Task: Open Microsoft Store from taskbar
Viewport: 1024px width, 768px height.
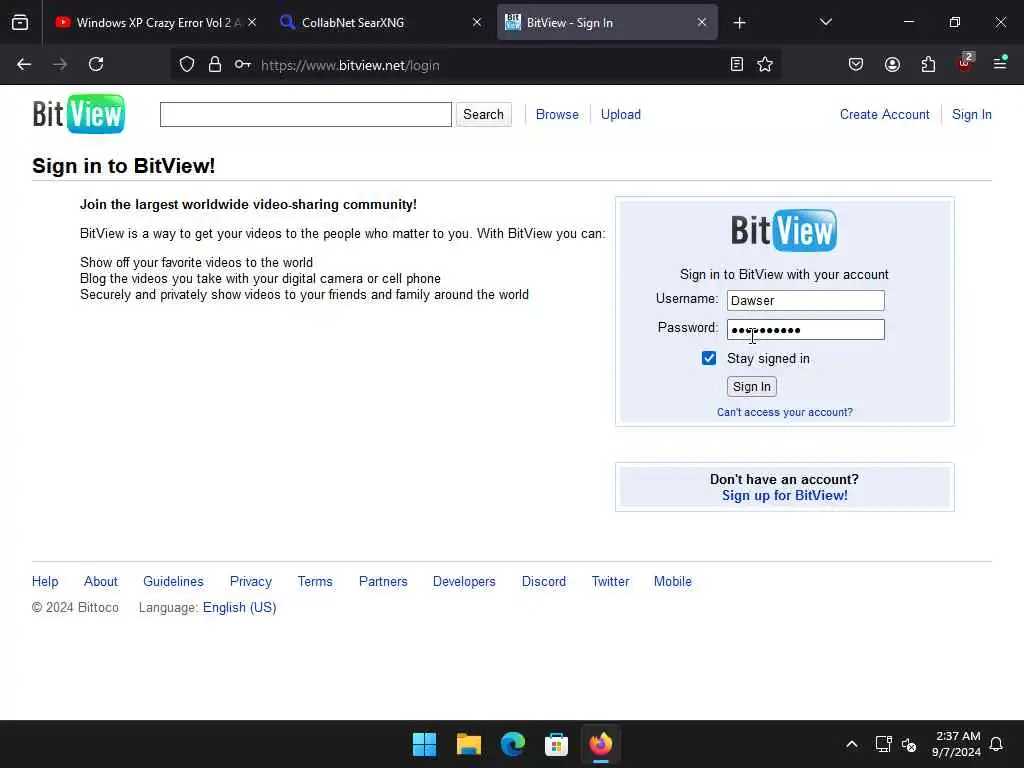Action: [x=556, y=744]
